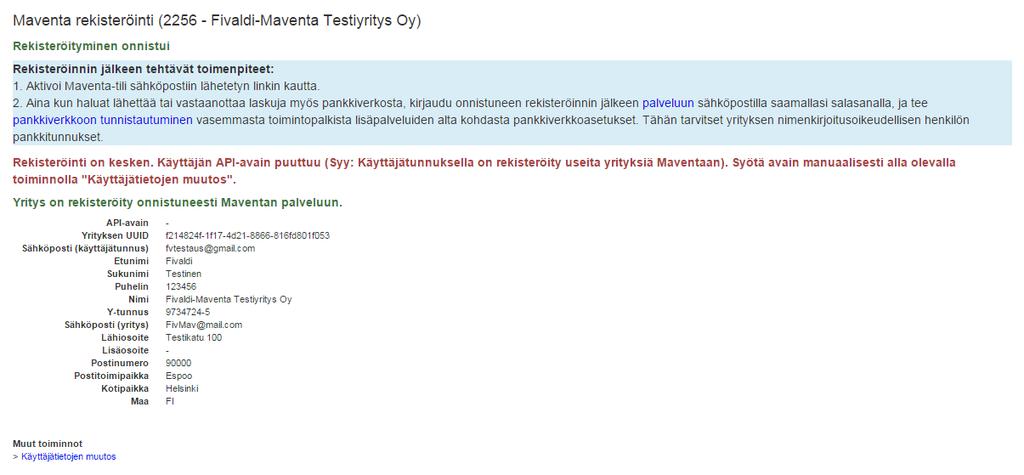The width and height of the screenshot is (1024, 475).
Task: Open 'Käyttäjätietojen muutos' link
Action: point(69,457)
